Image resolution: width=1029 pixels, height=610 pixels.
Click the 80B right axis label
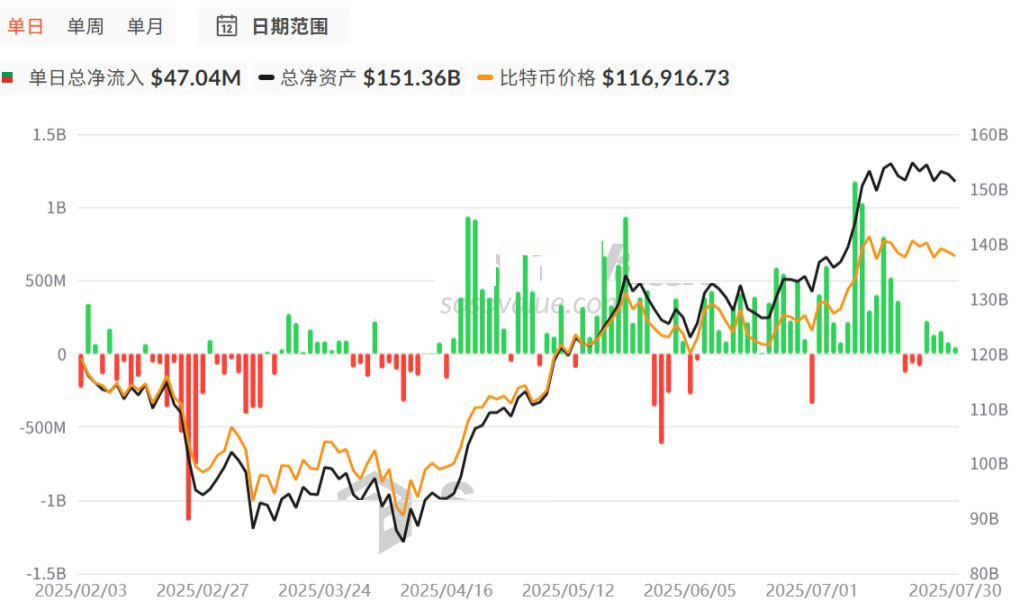tap(984, 574)
